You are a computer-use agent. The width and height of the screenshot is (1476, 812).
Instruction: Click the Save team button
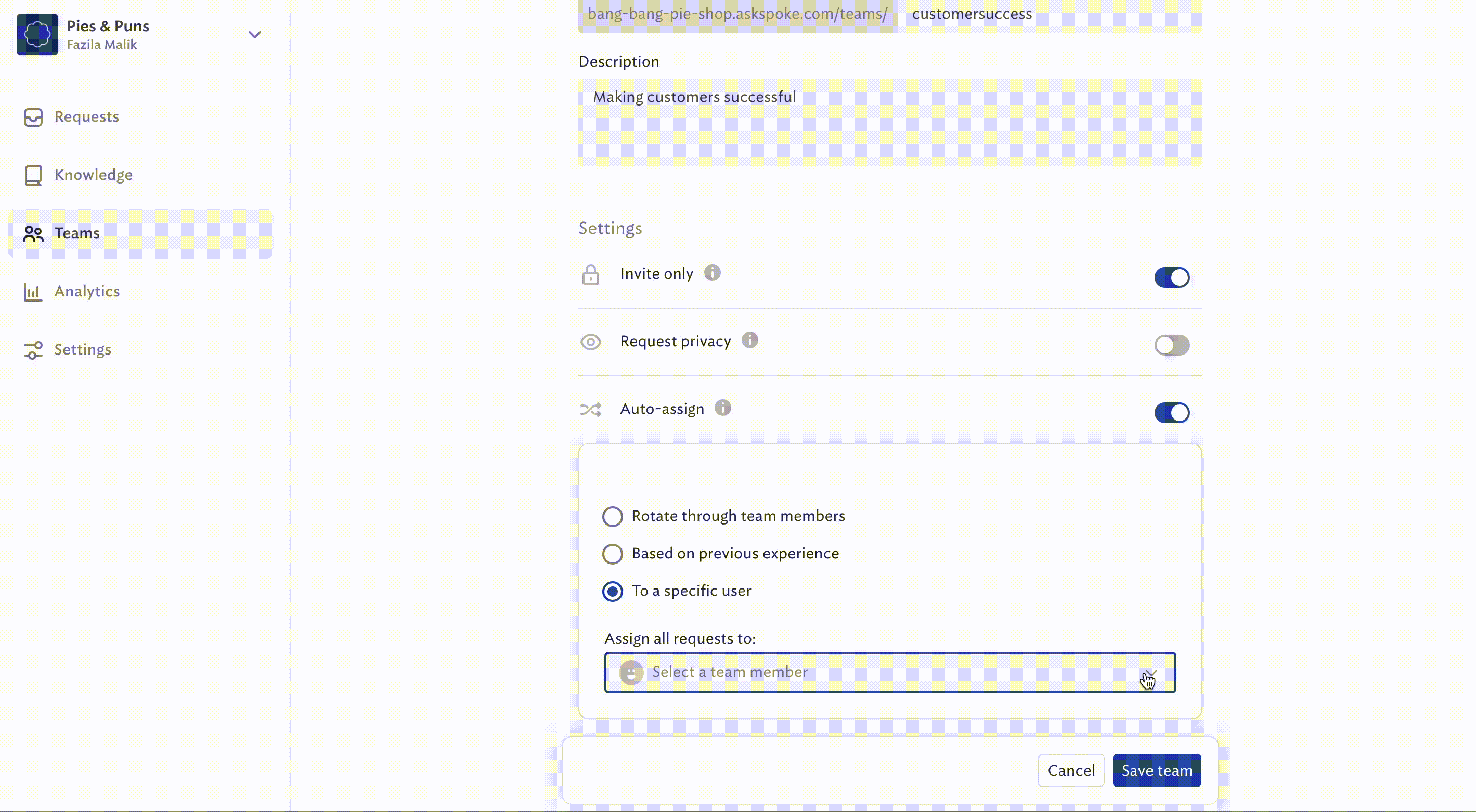click(1157, 771)
